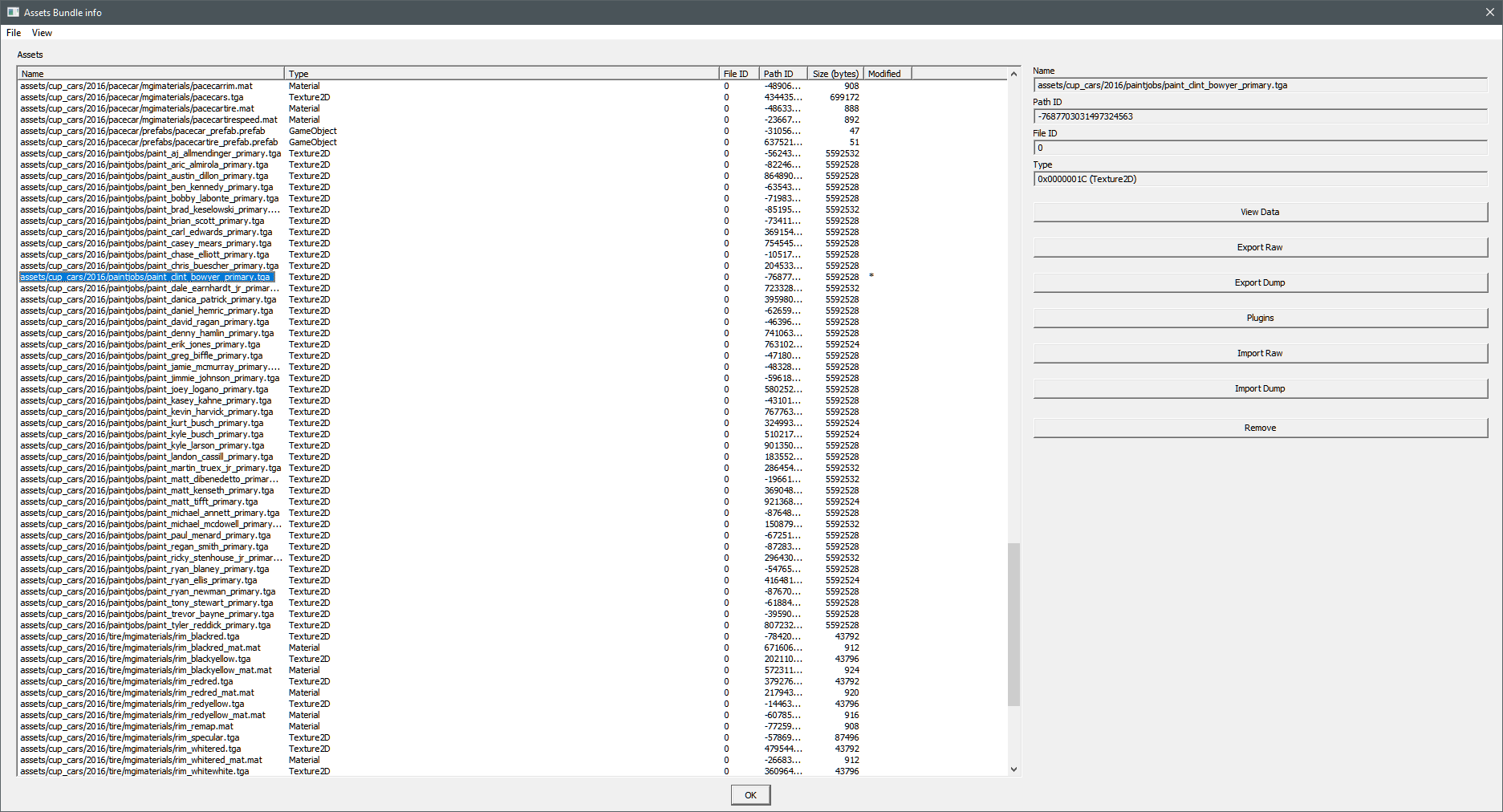Select paint_bobby_labonte_primary.tga row
Image resolution: width=1503 pixels, height=812 pixels.
pos(512,198)
